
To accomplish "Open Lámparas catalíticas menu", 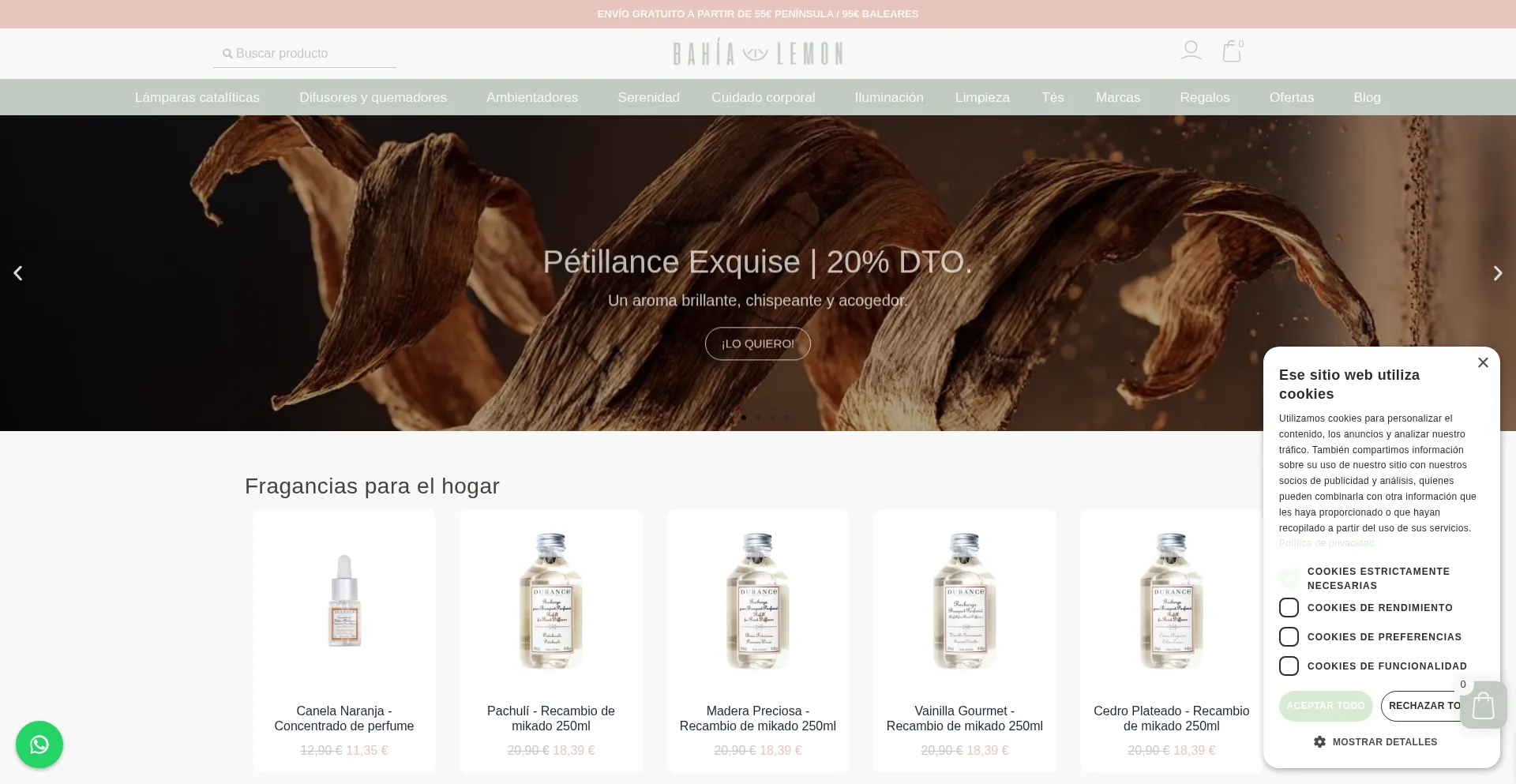I will tap(197, 97).
